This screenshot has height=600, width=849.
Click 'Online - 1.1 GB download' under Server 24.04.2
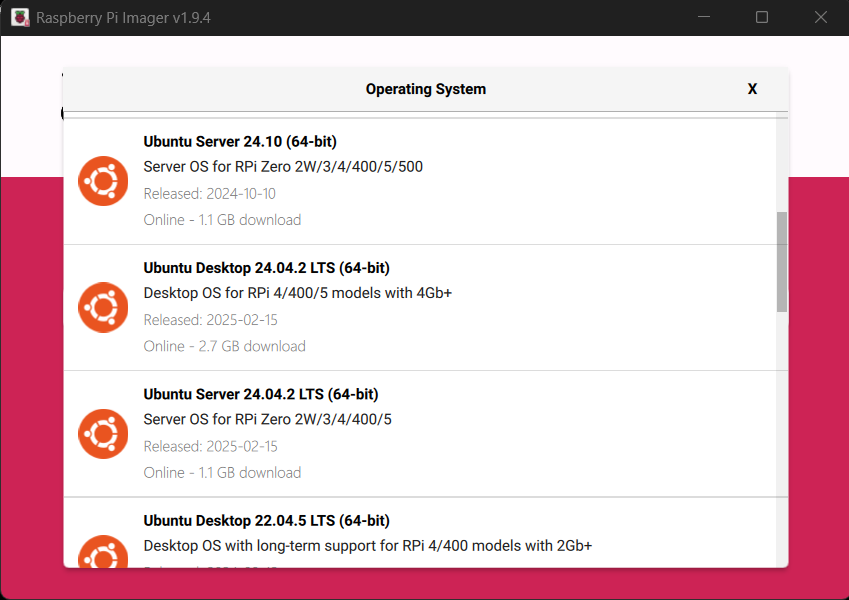point(222,472)
